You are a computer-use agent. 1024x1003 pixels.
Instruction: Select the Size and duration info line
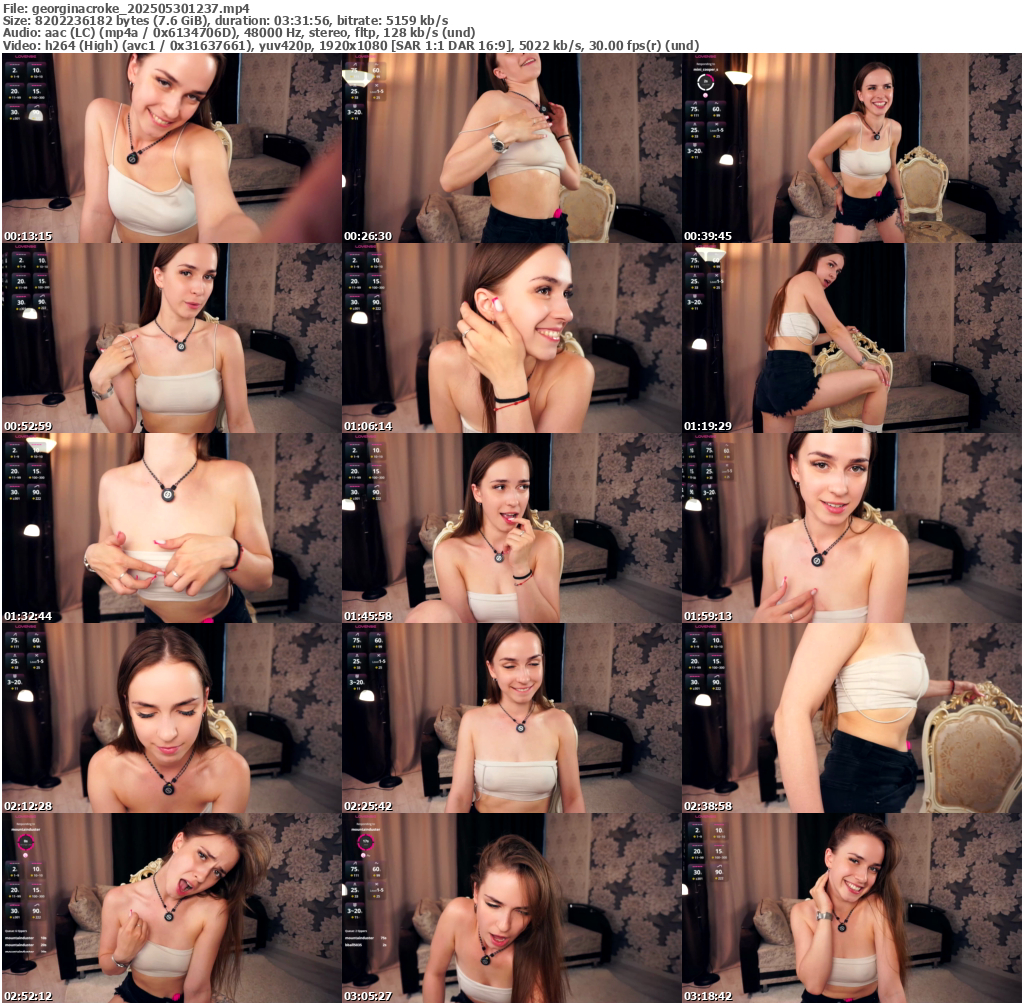point(225,20)
